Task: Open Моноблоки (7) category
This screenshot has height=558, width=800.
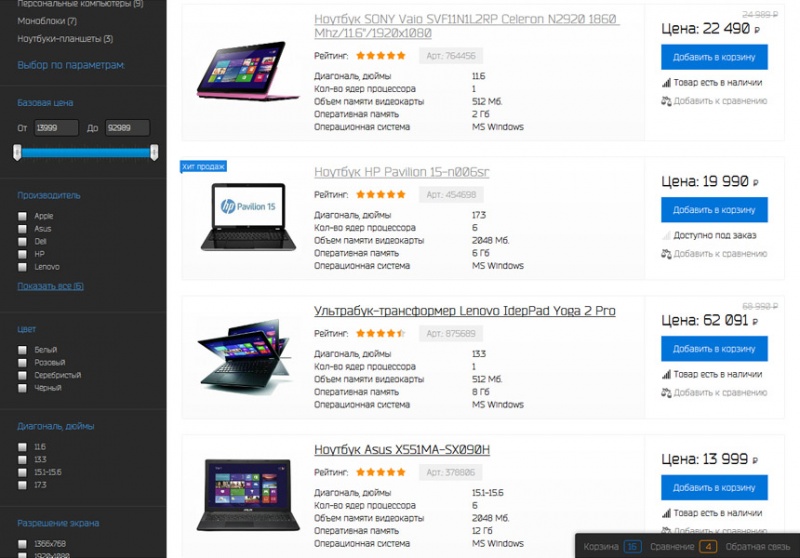Action: [x=47, y=21]
